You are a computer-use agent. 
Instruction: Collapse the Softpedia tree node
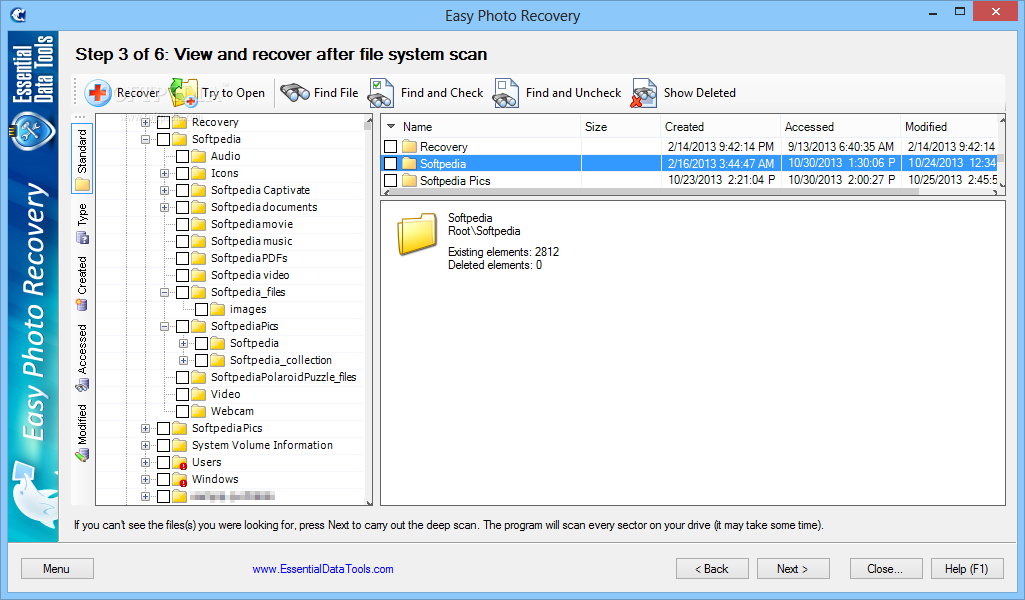point(146,139)
